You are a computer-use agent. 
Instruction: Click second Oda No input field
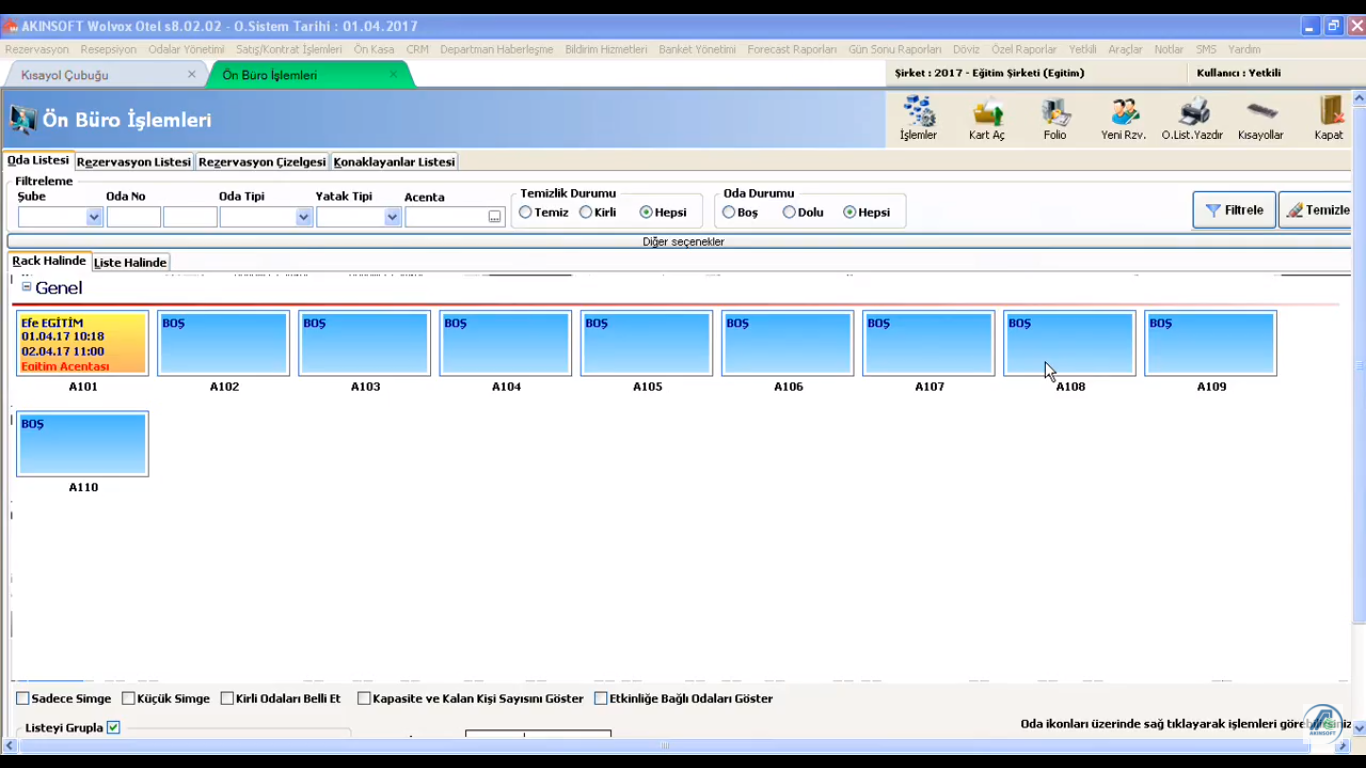tap(190, 217)
